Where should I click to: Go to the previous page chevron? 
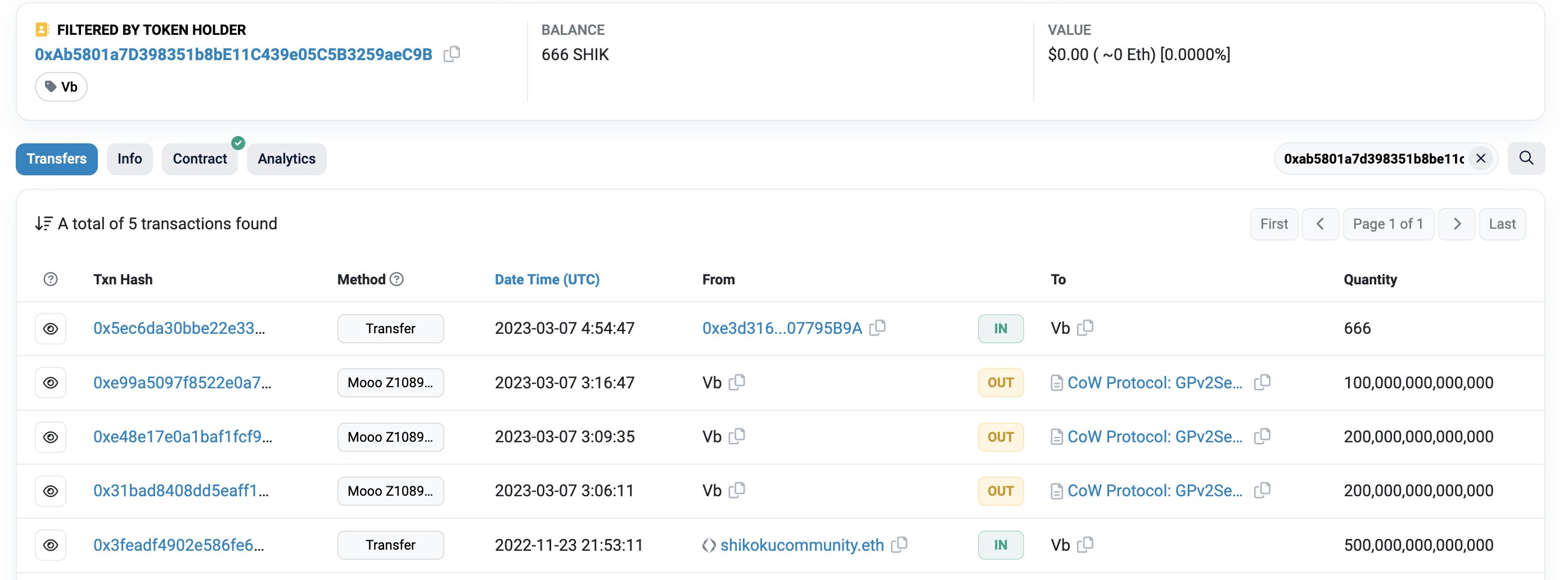(x=1321, y=224)
